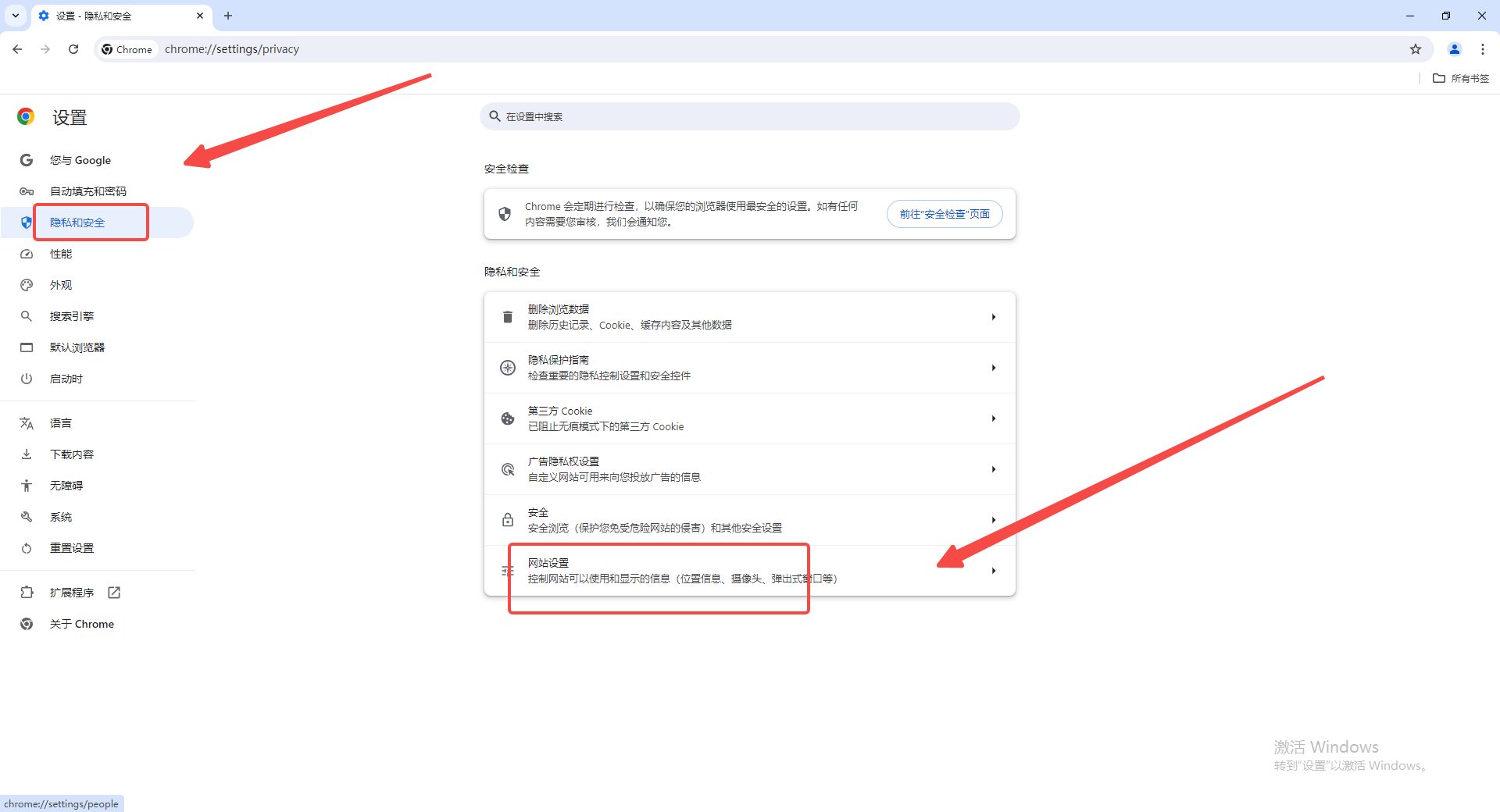Viewport: 1500px width, 812px height.
Task: Click the cookie icon in 第三方 Cookie row
Action: click(508, 418)
